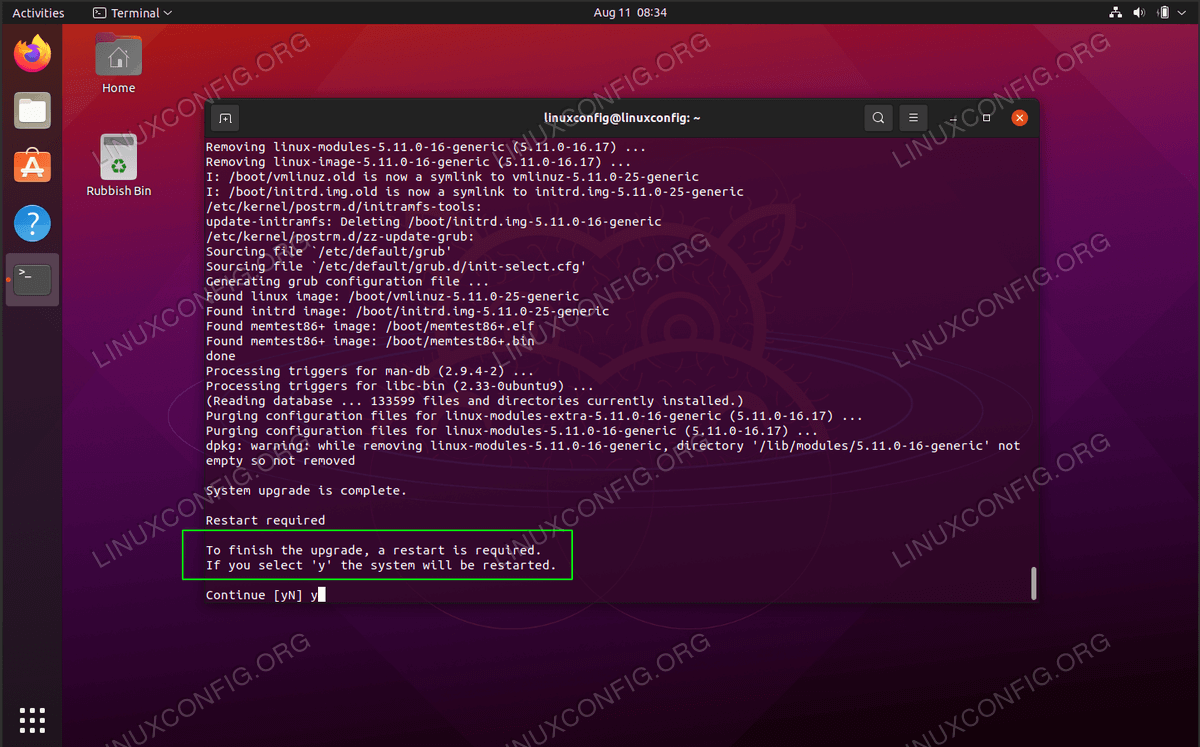Launch the Files manager from the dock
Screen dimensions: 1200x747
[32, 110]
